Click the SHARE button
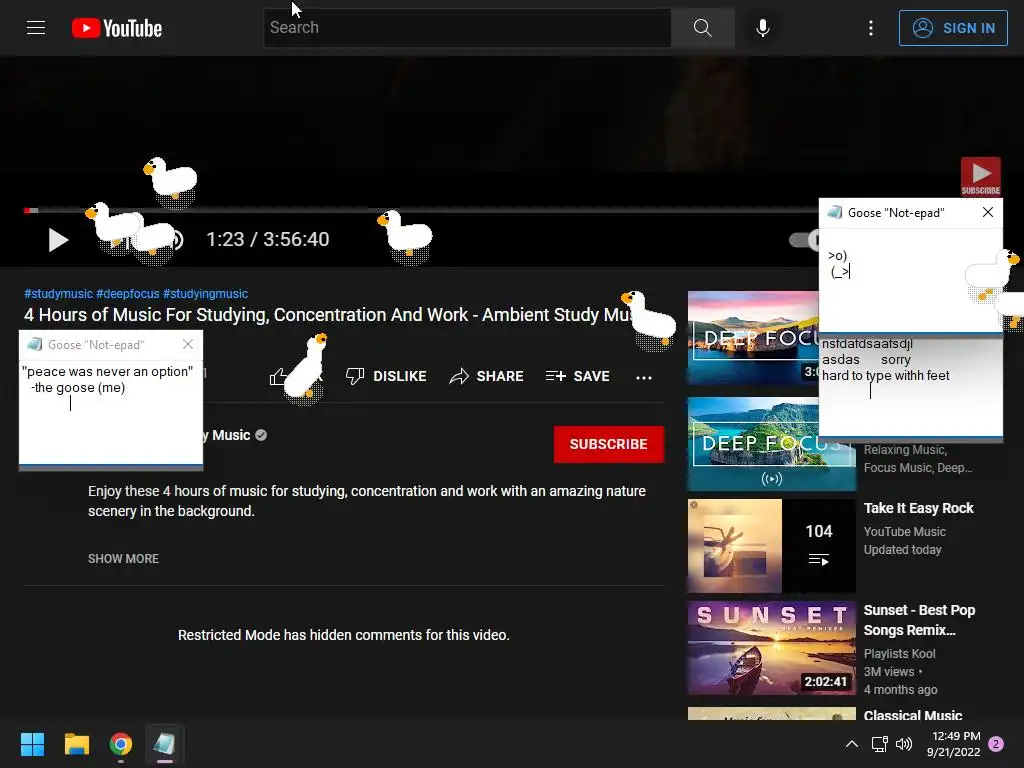This screenshot has width=1024, height=768. (487, 376)
